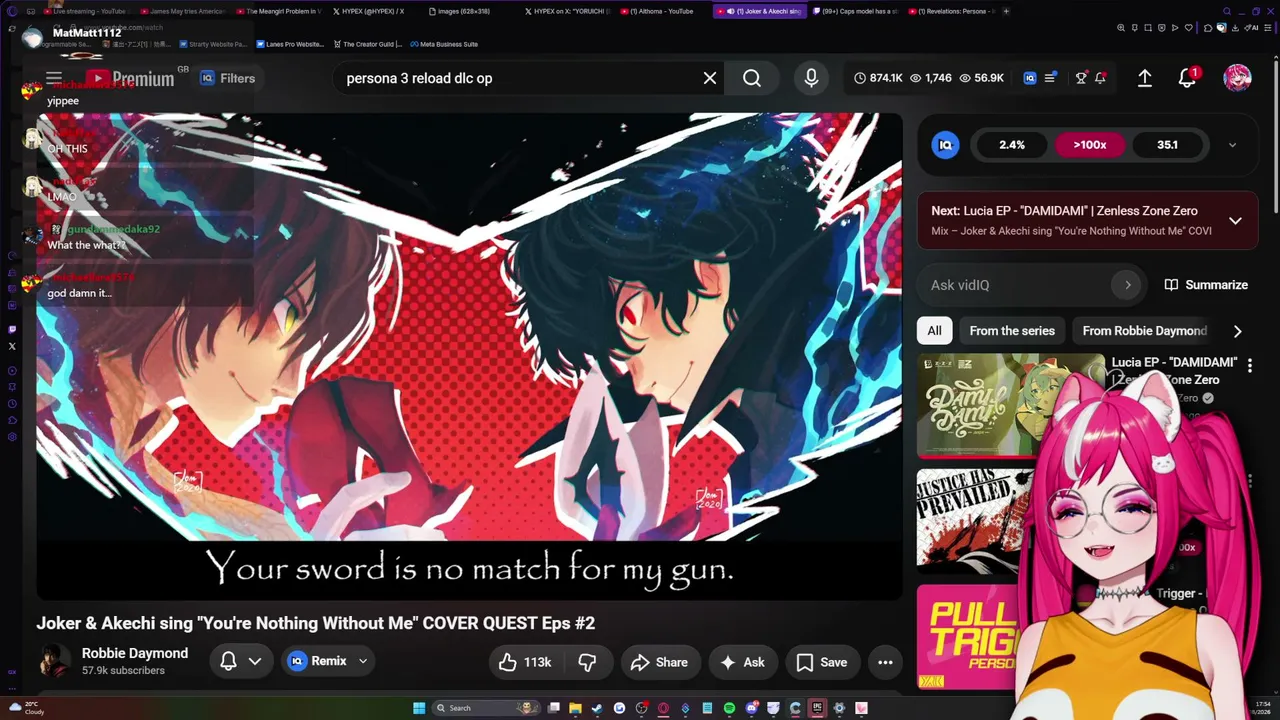Open Robbie Daymond channel avatar
This screenshot has height=720, width=1280.
pyautogui.click(x=54, y=661)
